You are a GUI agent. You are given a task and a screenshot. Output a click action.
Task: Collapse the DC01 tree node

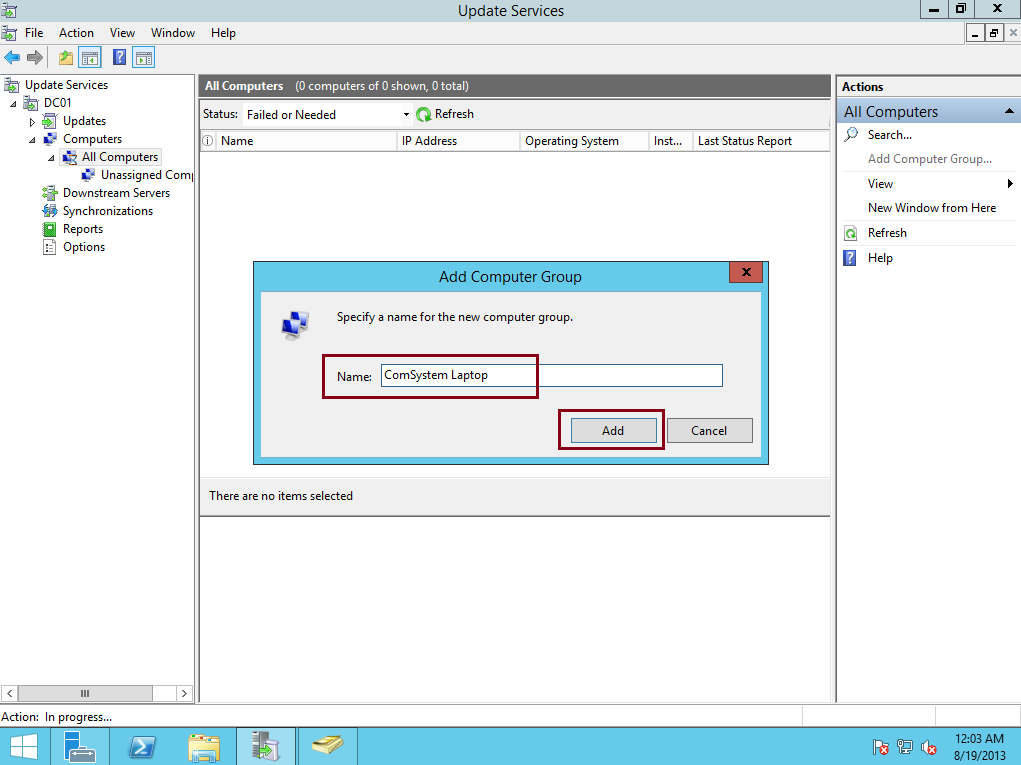[x=12, y=102]
